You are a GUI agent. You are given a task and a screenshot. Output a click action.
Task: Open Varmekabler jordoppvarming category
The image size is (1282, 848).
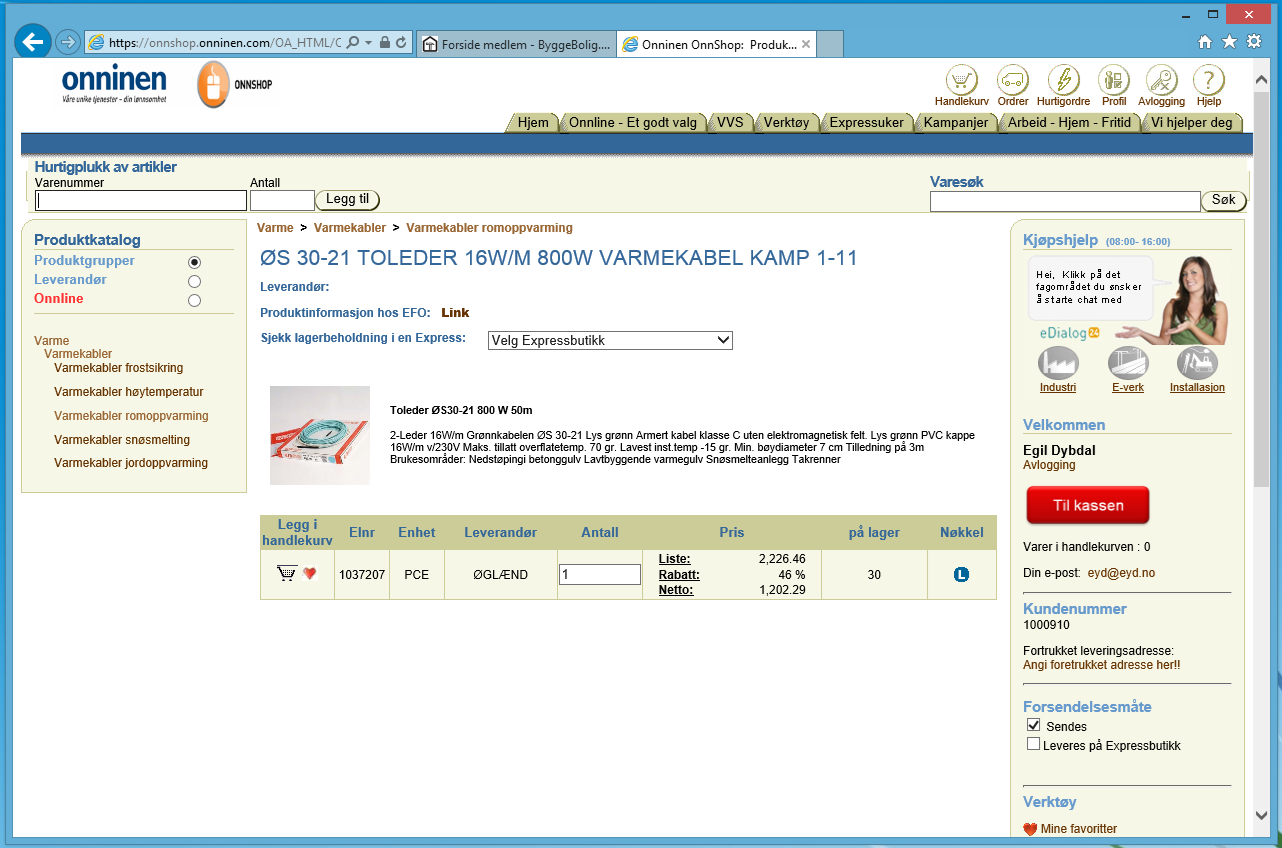point(131,463)
